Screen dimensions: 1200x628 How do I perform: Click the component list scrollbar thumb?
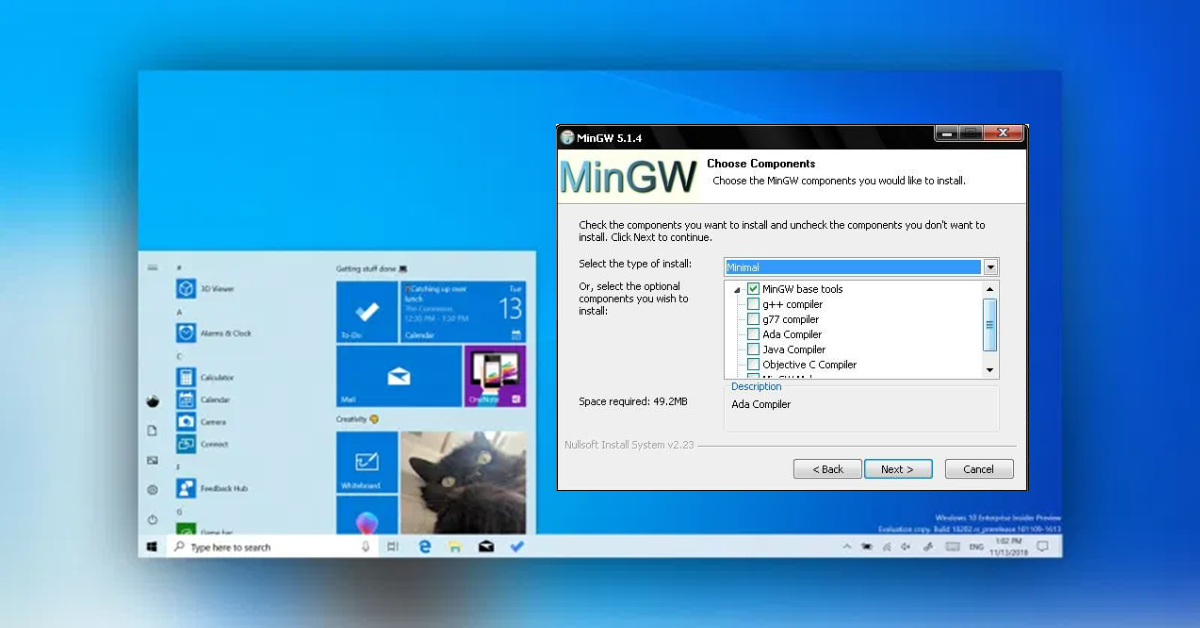click(x=990, y=324)
